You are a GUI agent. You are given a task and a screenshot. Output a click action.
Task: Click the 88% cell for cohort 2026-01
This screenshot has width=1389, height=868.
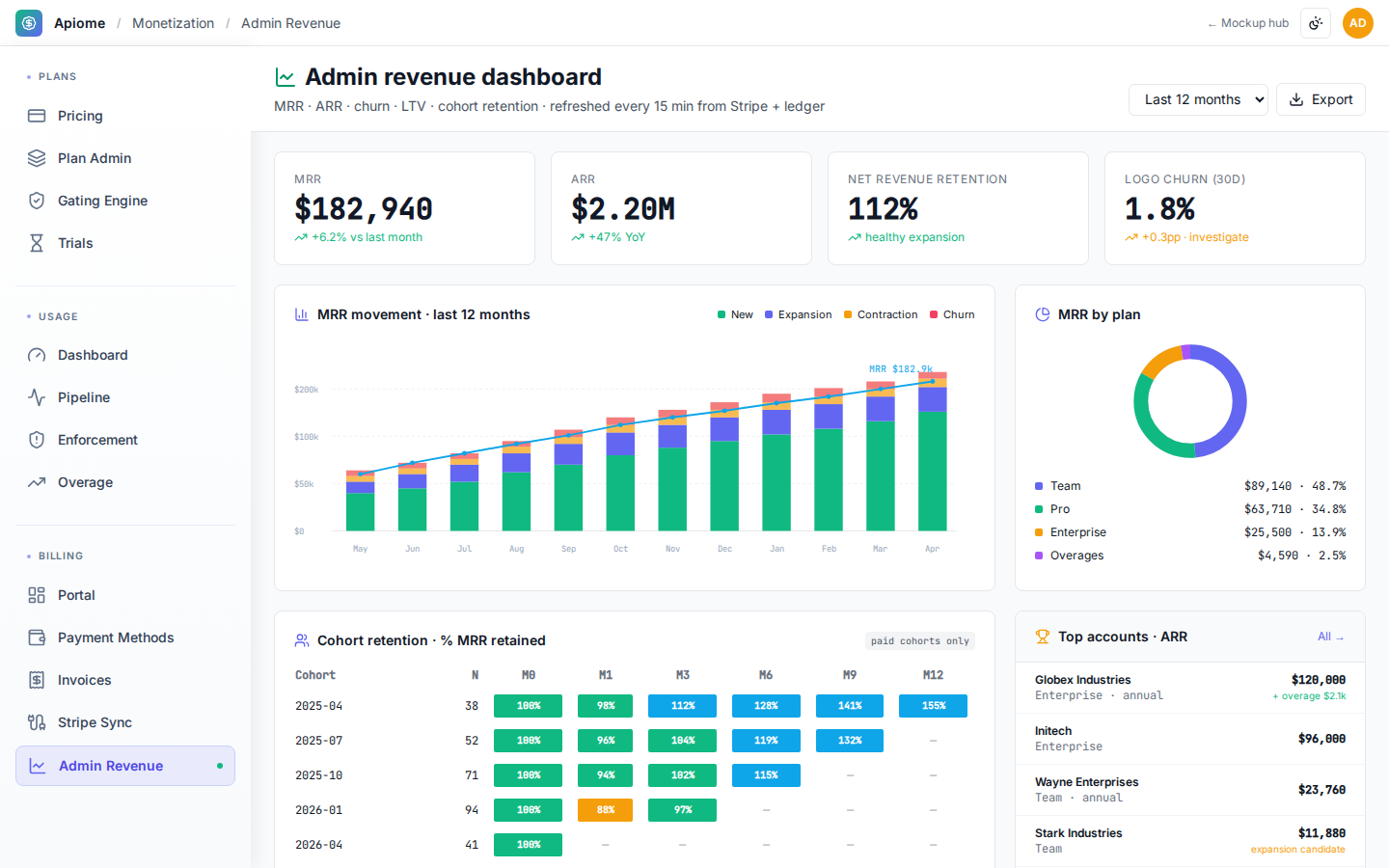[x=605, y=810]
